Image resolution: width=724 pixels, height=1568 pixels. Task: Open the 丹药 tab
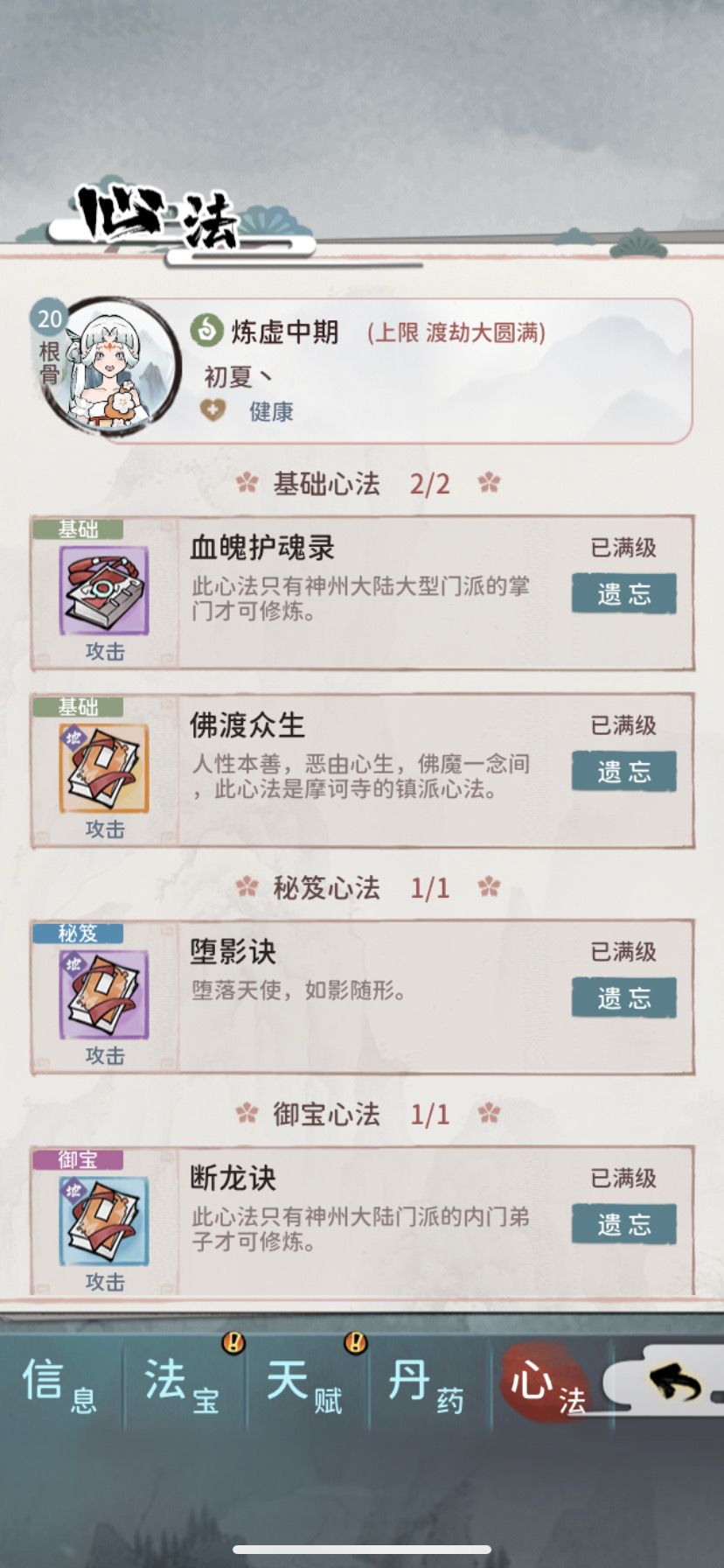[x=428, y=1384]
